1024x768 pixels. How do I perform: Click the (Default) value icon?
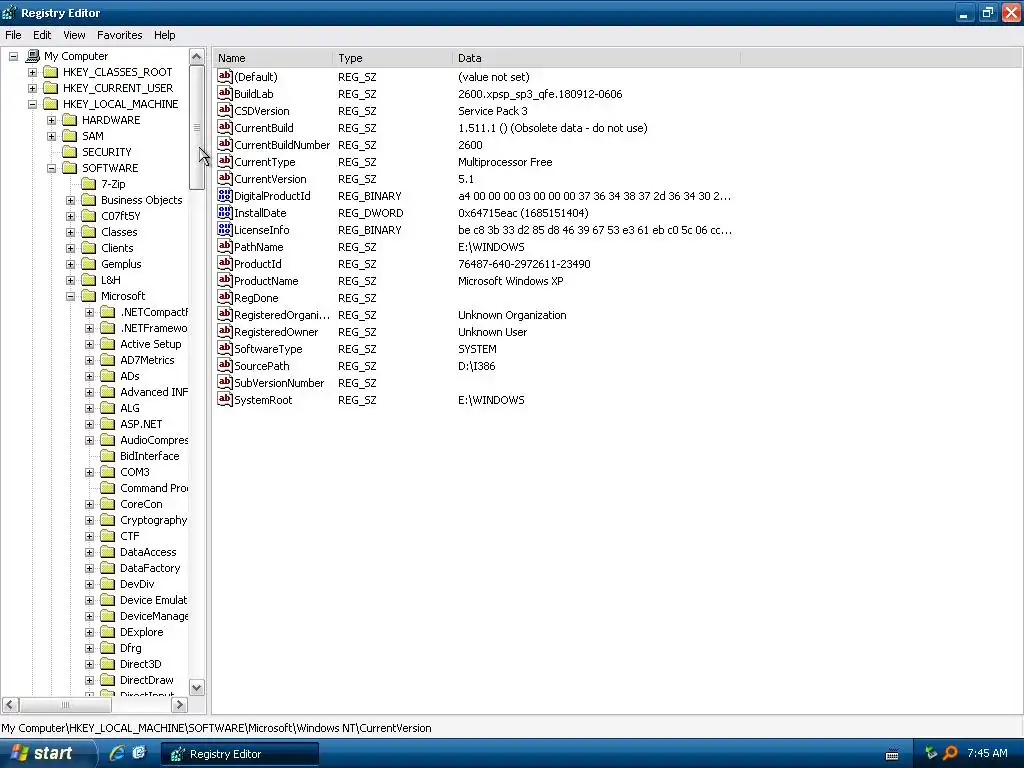pos(225,76)
